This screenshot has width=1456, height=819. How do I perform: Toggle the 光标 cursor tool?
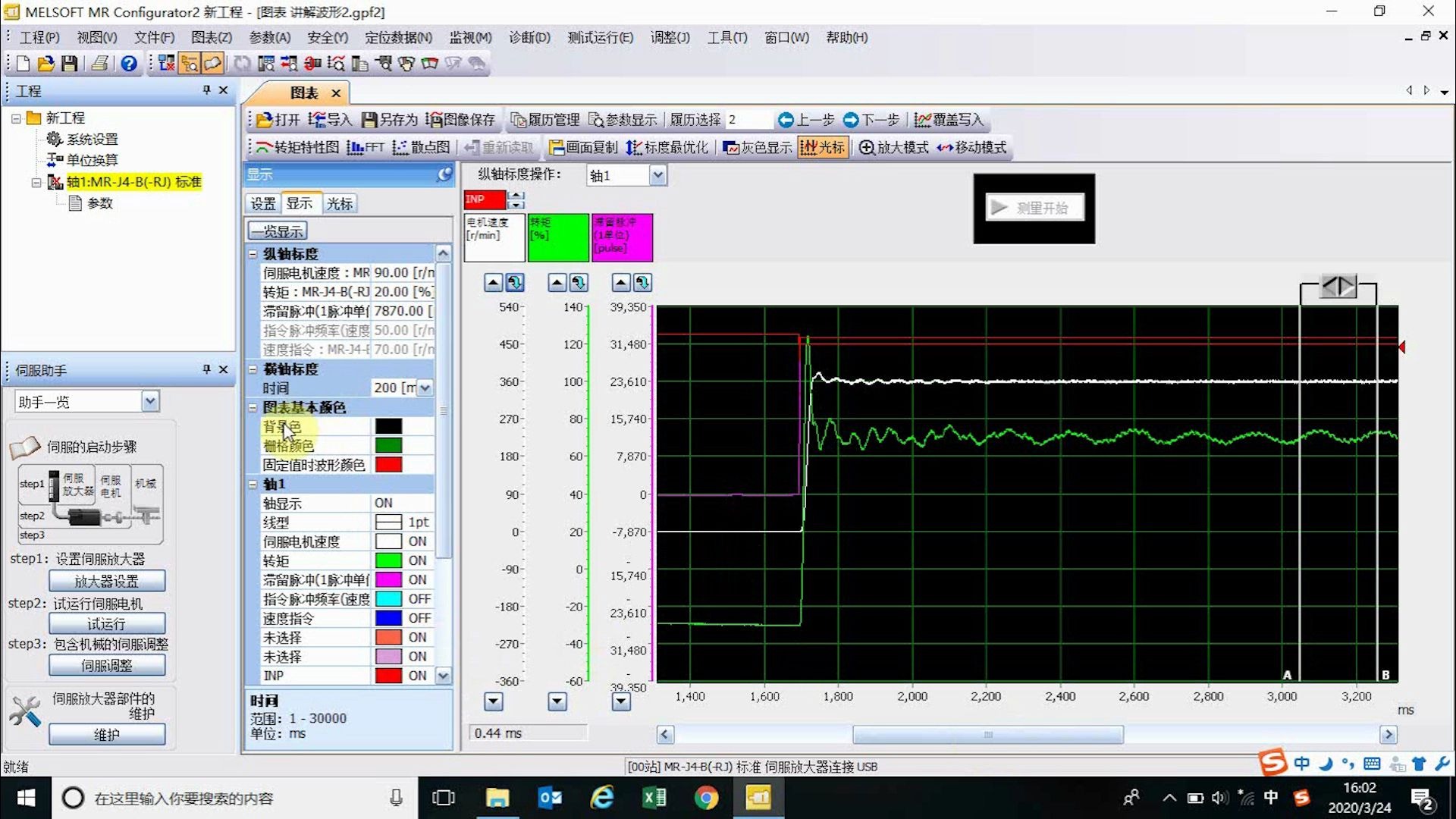[x=822, y=147]
